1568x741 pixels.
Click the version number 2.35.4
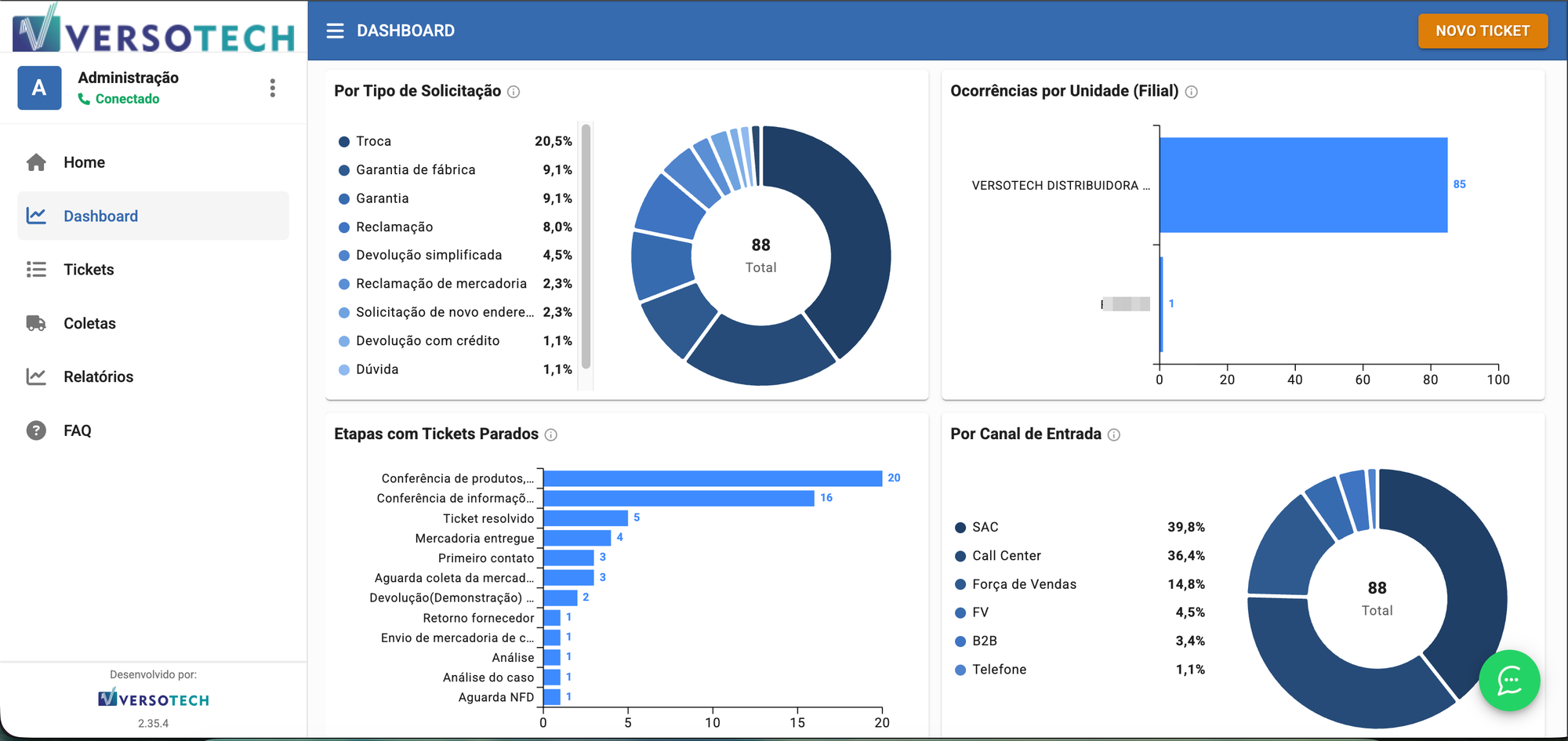(x=153, y=724)
